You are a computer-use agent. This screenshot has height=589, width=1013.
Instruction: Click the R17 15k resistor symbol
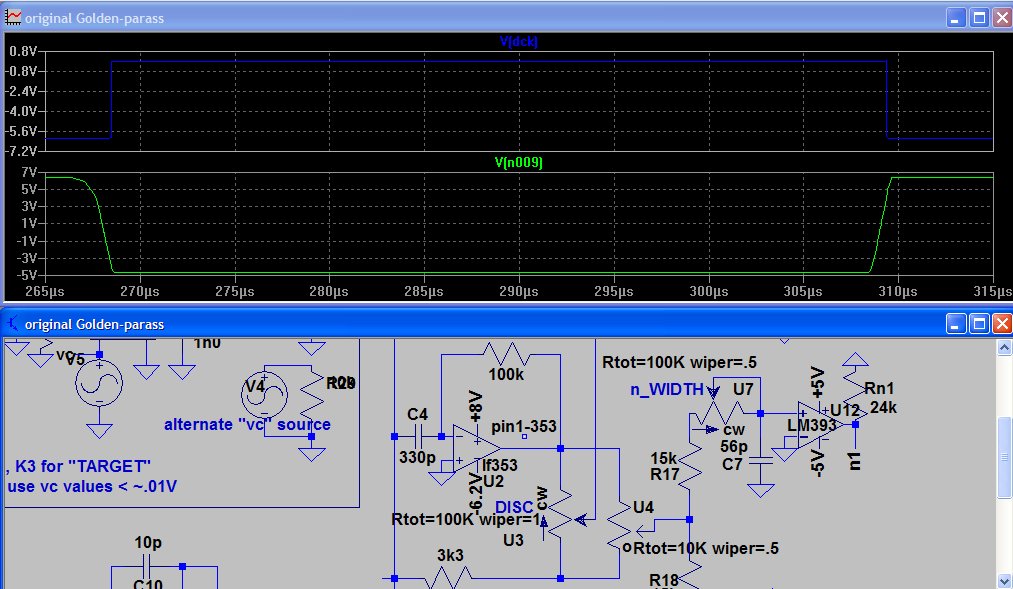click(x=689, y=468)
